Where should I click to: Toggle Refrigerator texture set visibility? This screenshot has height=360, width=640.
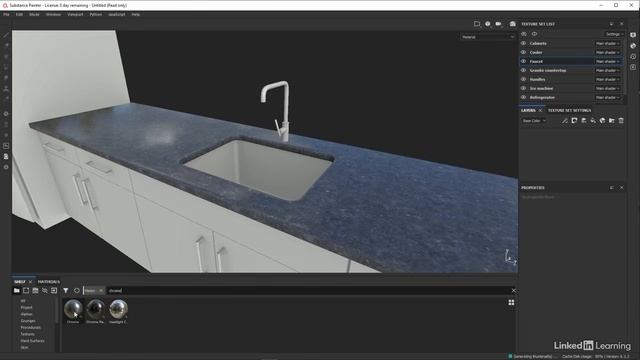coord(523,97)
